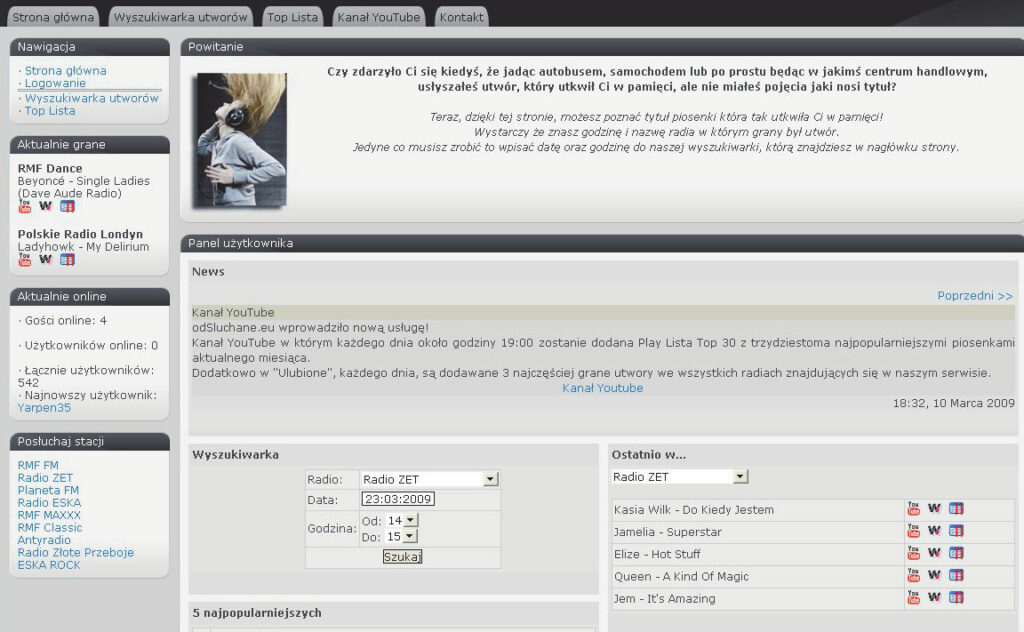Expand the 'Od' hour dropdown

[410, 520]
